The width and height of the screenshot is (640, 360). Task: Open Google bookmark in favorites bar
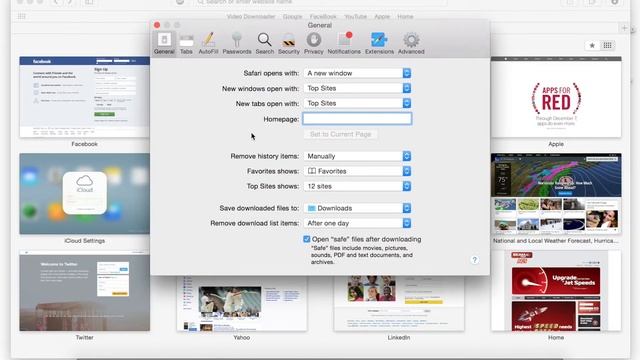[292, 17]
